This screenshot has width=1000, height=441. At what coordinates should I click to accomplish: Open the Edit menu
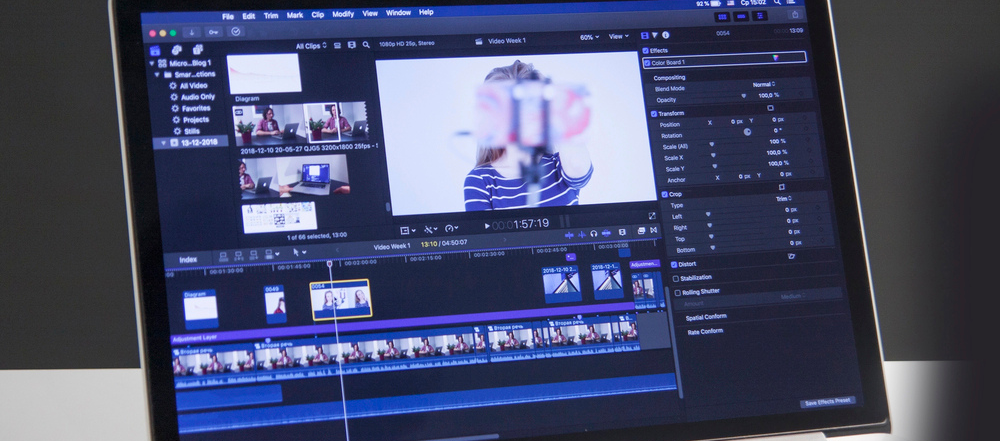[x=249, y=16]
